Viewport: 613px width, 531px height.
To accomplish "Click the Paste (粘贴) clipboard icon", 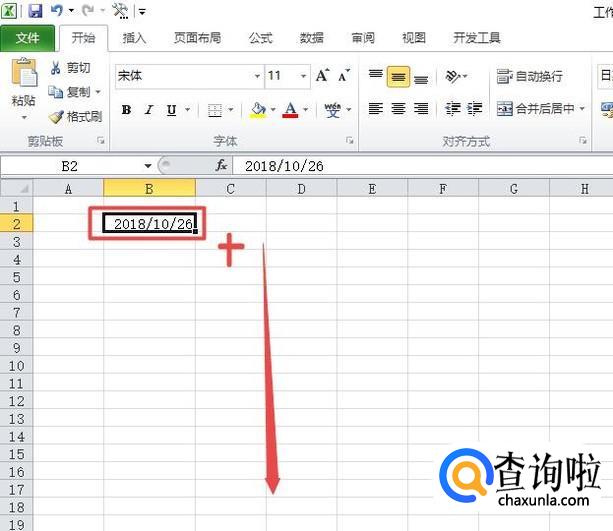I will pyautogui.click(x=23, y=76).
